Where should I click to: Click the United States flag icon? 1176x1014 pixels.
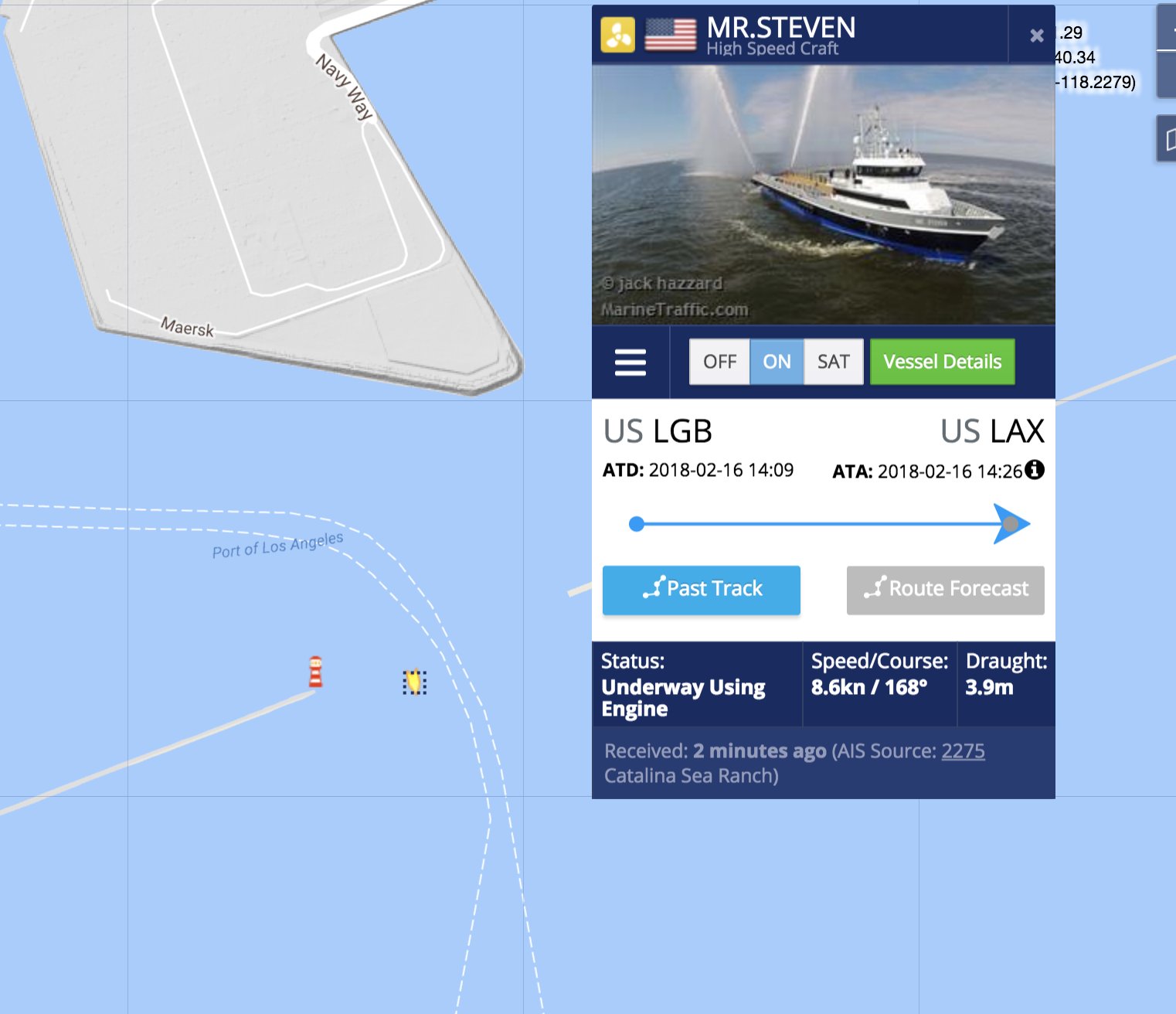671,35
